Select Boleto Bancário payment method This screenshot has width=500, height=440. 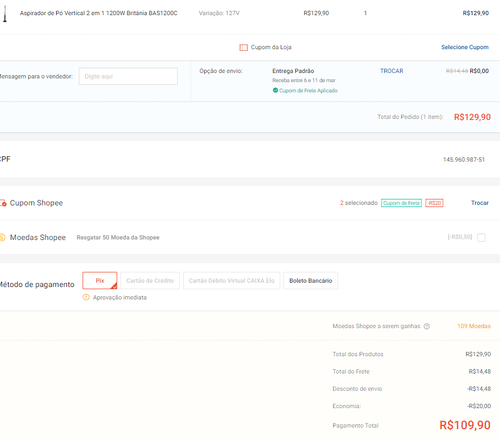(310, 280)
